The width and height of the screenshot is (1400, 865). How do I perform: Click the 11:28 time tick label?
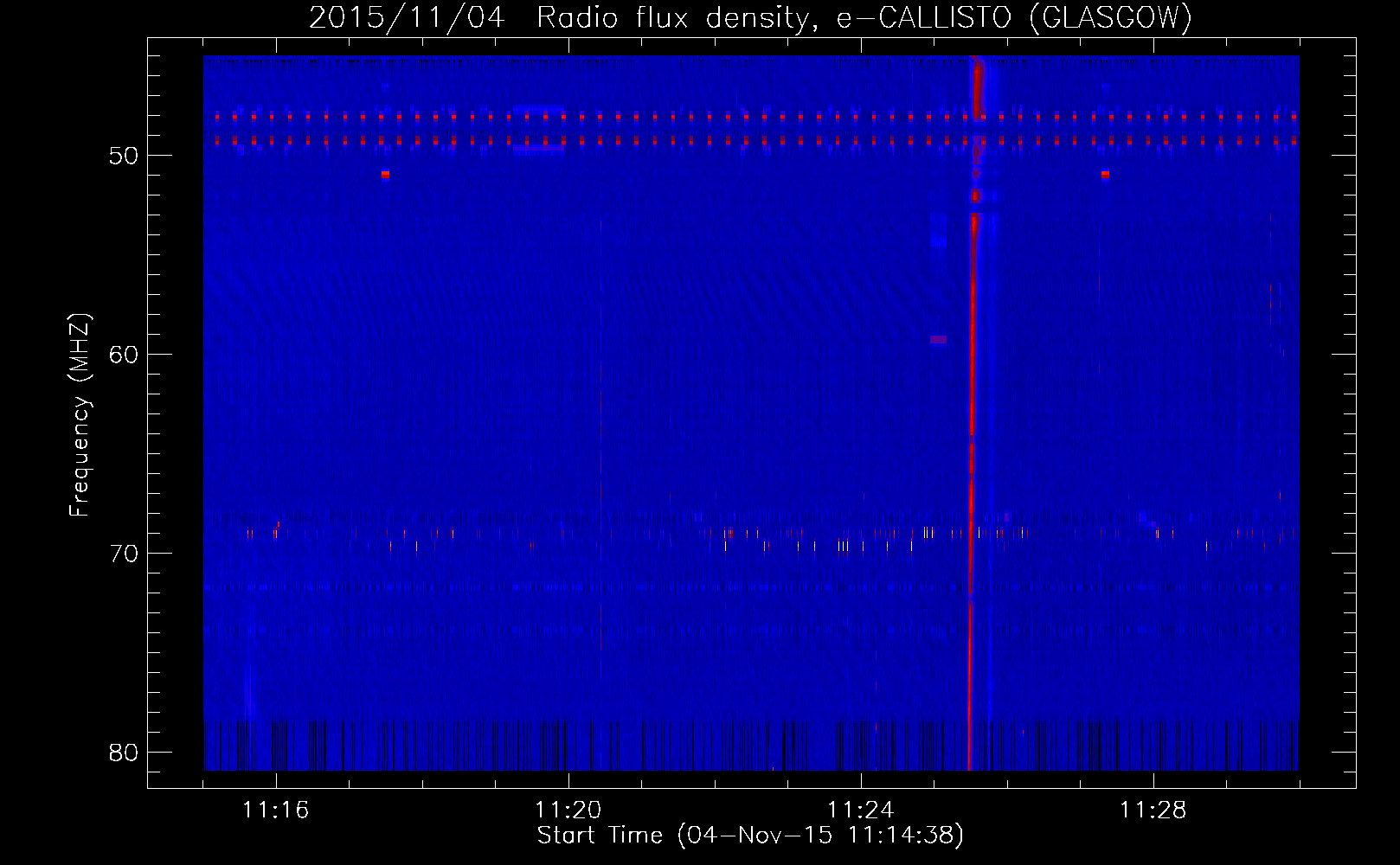[1153, 811]
